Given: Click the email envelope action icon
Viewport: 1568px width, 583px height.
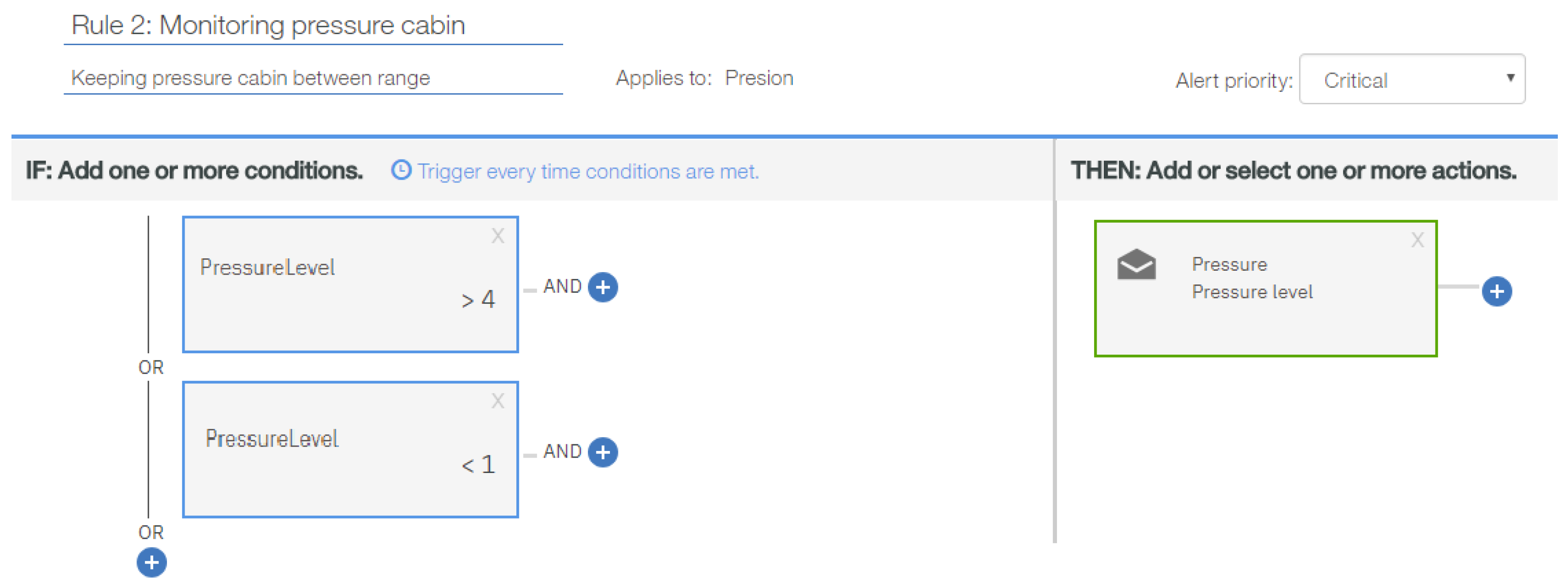Looking at the screenshot, I should tap(1136, 265).
